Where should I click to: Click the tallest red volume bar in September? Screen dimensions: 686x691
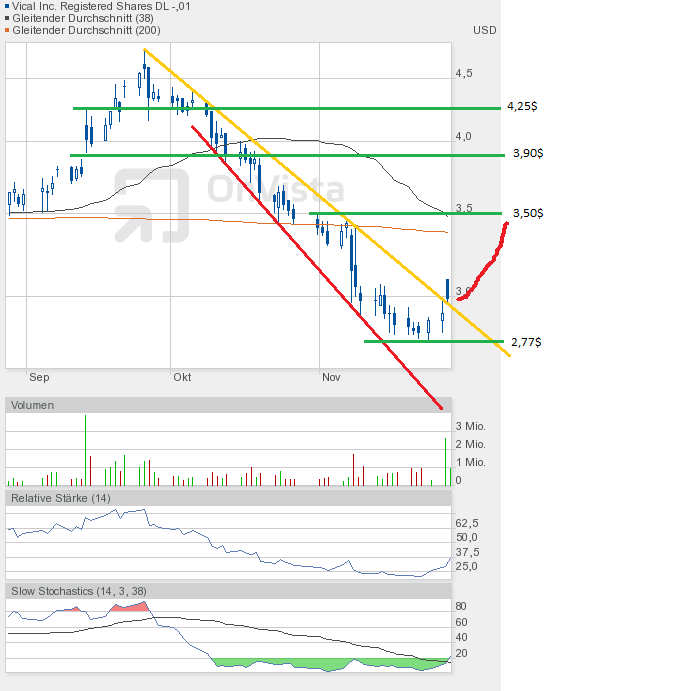[x=86, y=450]
